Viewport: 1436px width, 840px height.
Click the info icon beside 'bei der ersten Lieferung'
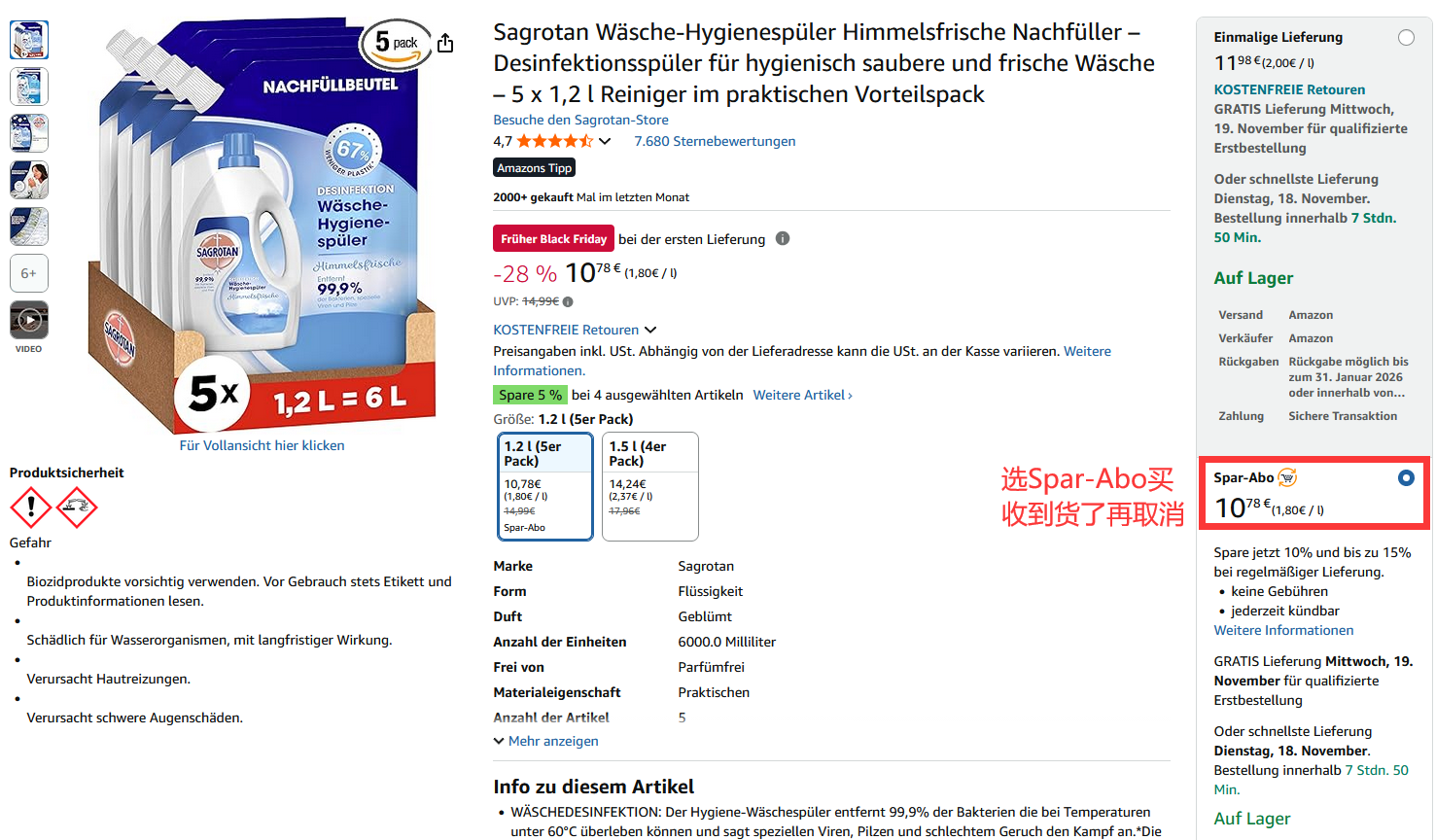coord(783,238)
